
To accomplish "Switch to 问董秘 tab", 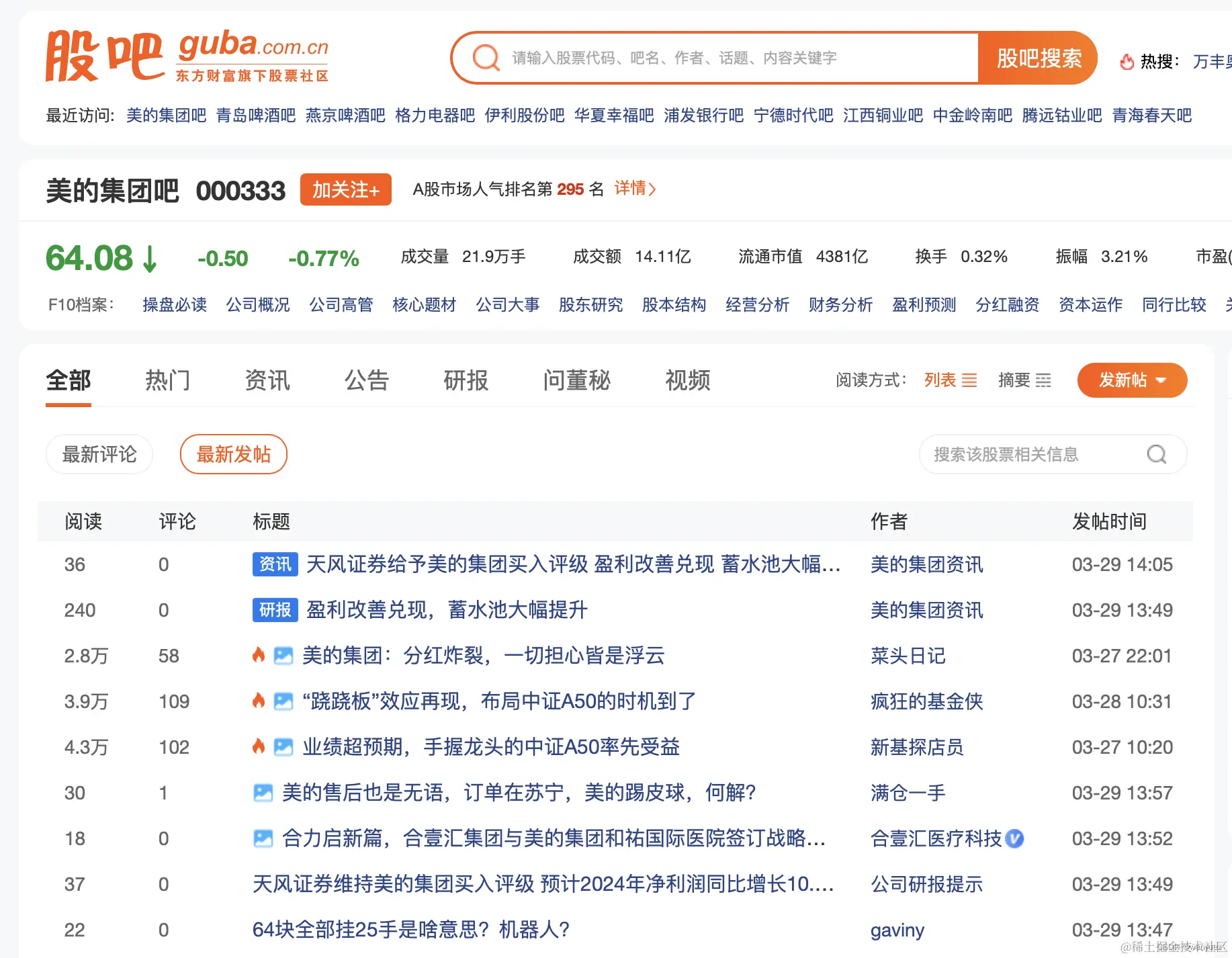I will (577, 380).
